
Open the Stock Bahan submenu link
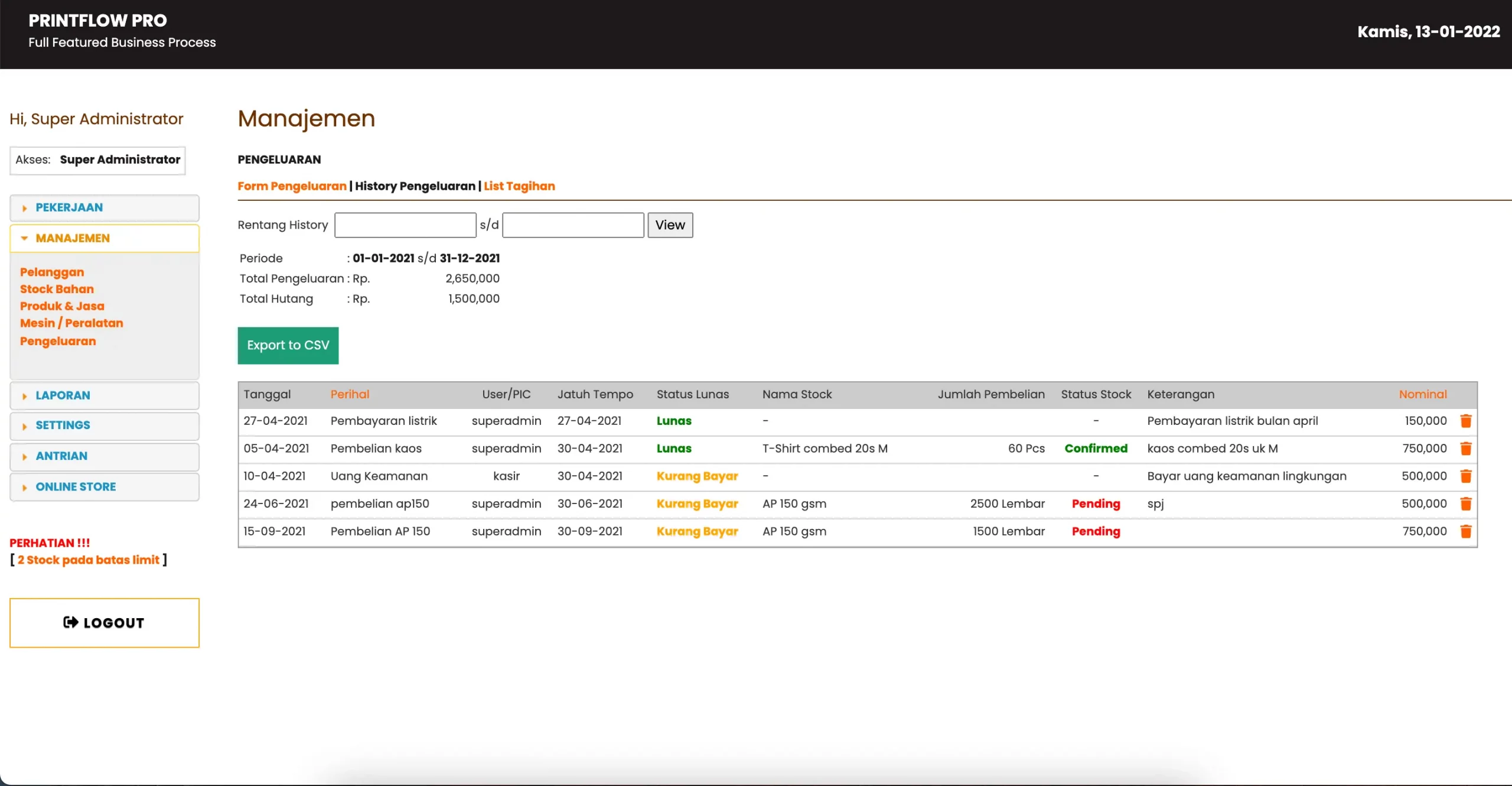57,289
